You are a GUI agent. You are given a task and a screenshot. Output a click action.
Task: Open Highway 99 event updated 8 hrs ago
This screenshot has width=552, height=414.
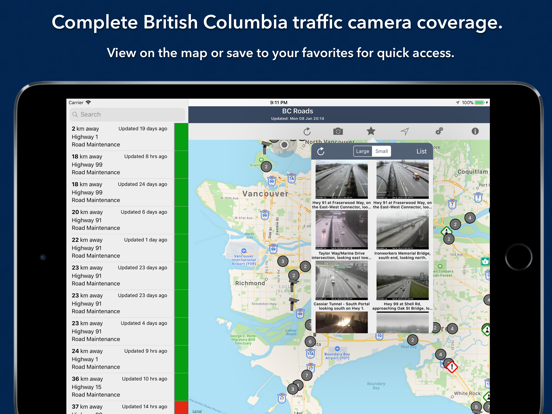[x=127, y=164]
